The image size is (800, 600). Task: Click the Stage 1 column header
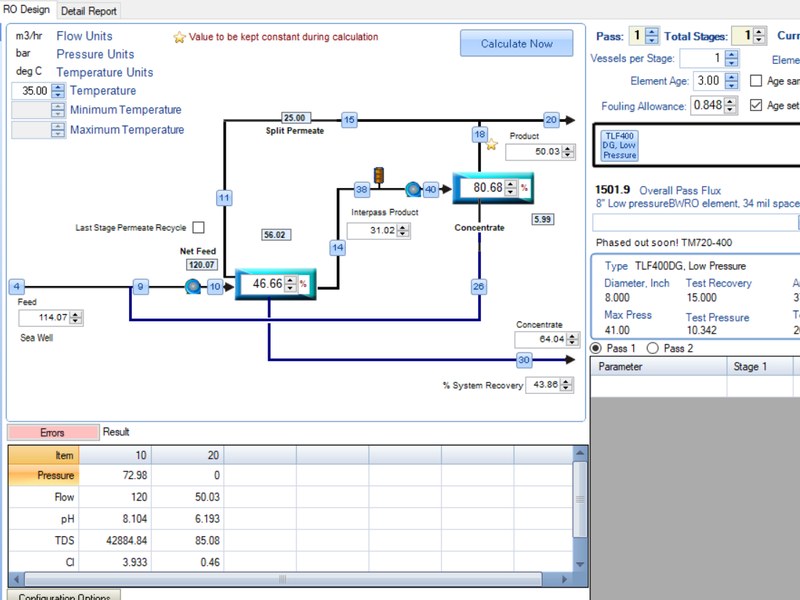[760, 366]
